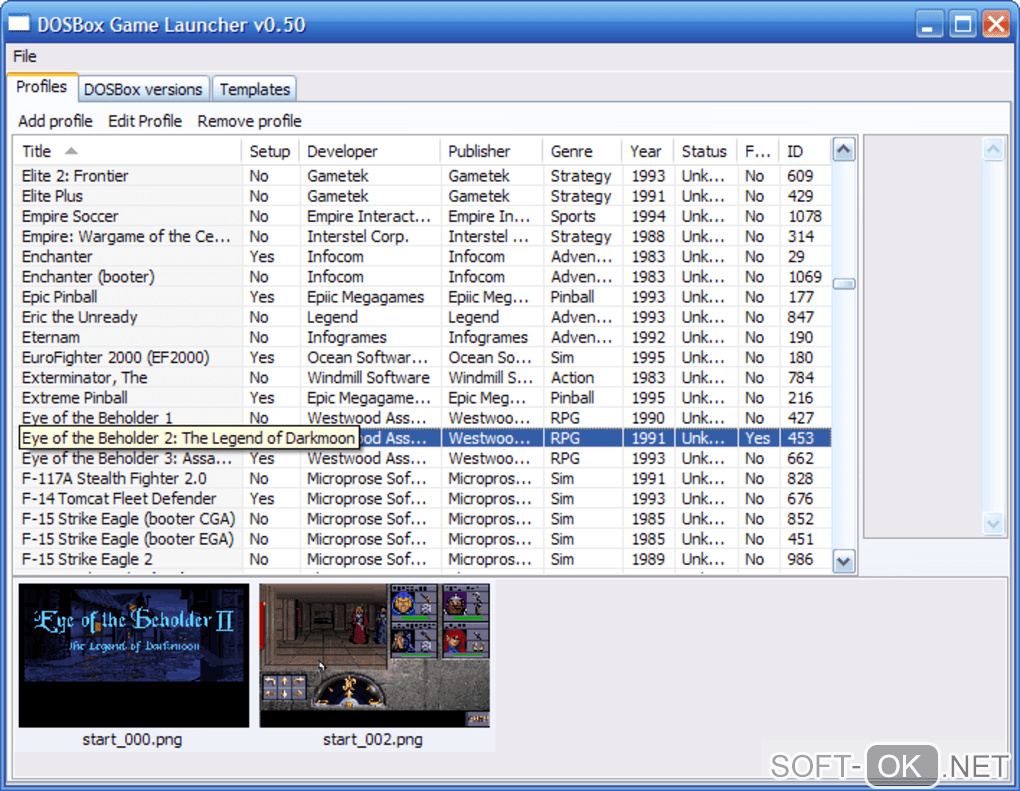Minimize the DOSBox Game Launcher window
1020x791 pixels.
pyautogui.click(x=928, y=25)
